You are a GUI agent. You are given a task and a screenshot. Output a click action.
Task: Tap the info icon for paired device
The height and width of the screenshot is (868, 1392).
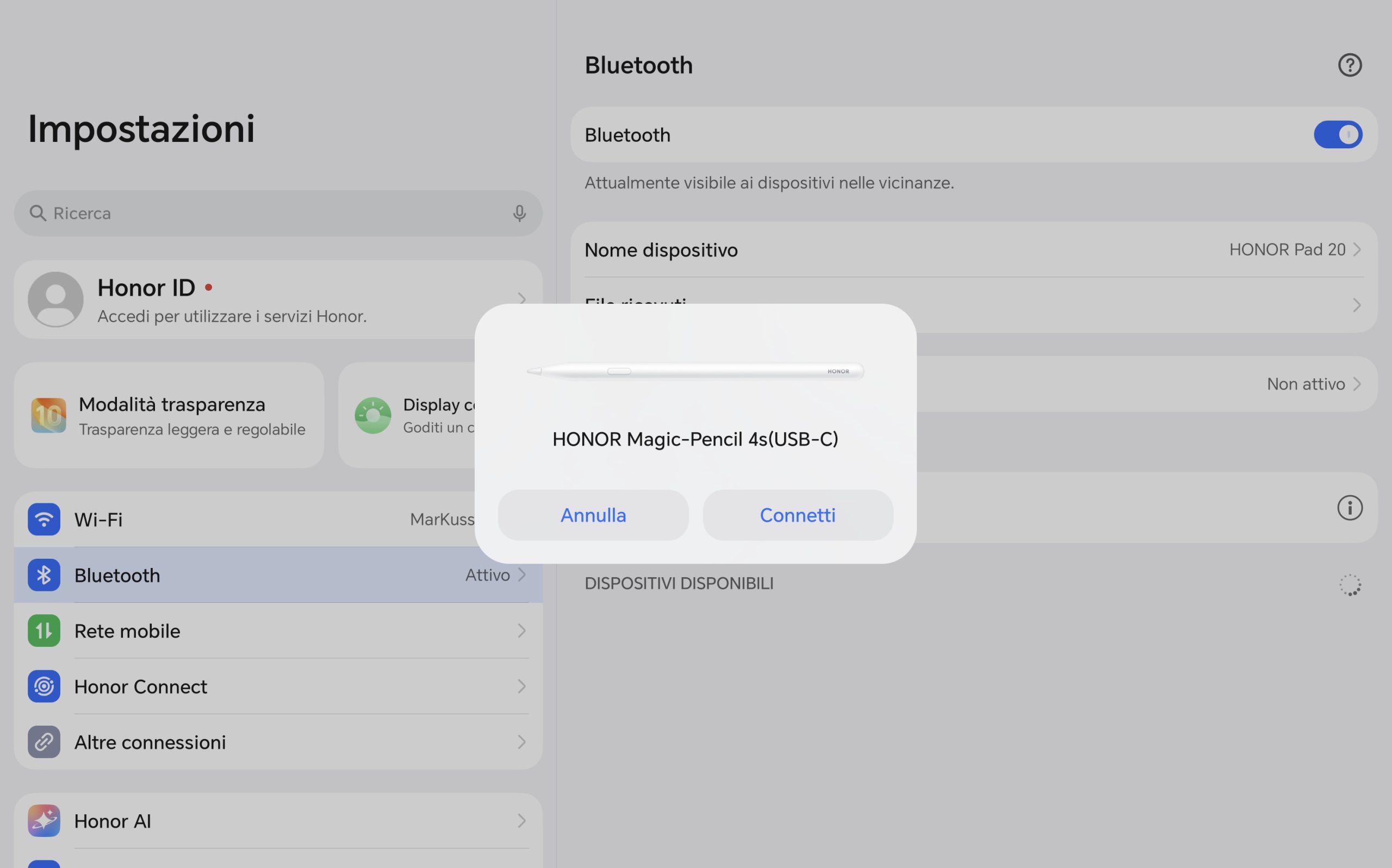click(x=1350, y=508)
